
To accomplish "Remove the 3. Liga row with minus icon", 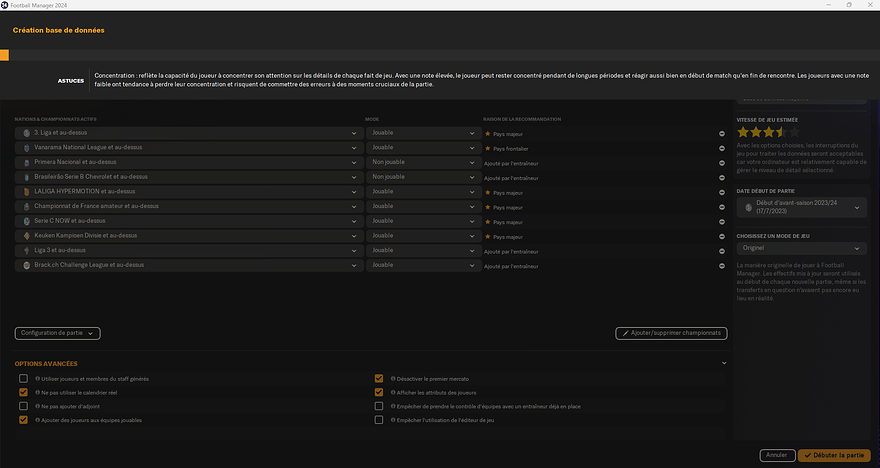I will tap(722, 134).
